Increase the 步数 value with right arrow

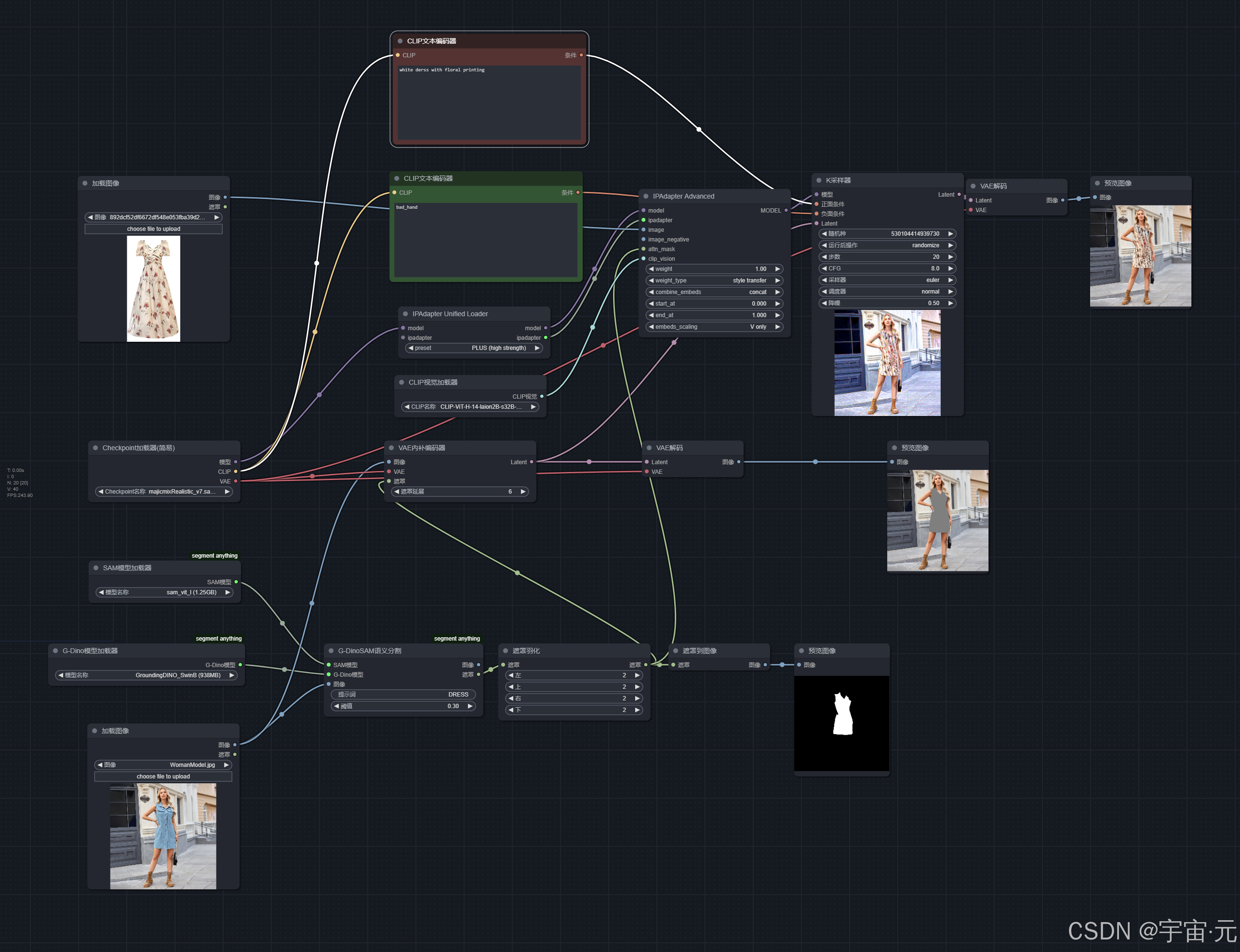click(x=950, y=257)
